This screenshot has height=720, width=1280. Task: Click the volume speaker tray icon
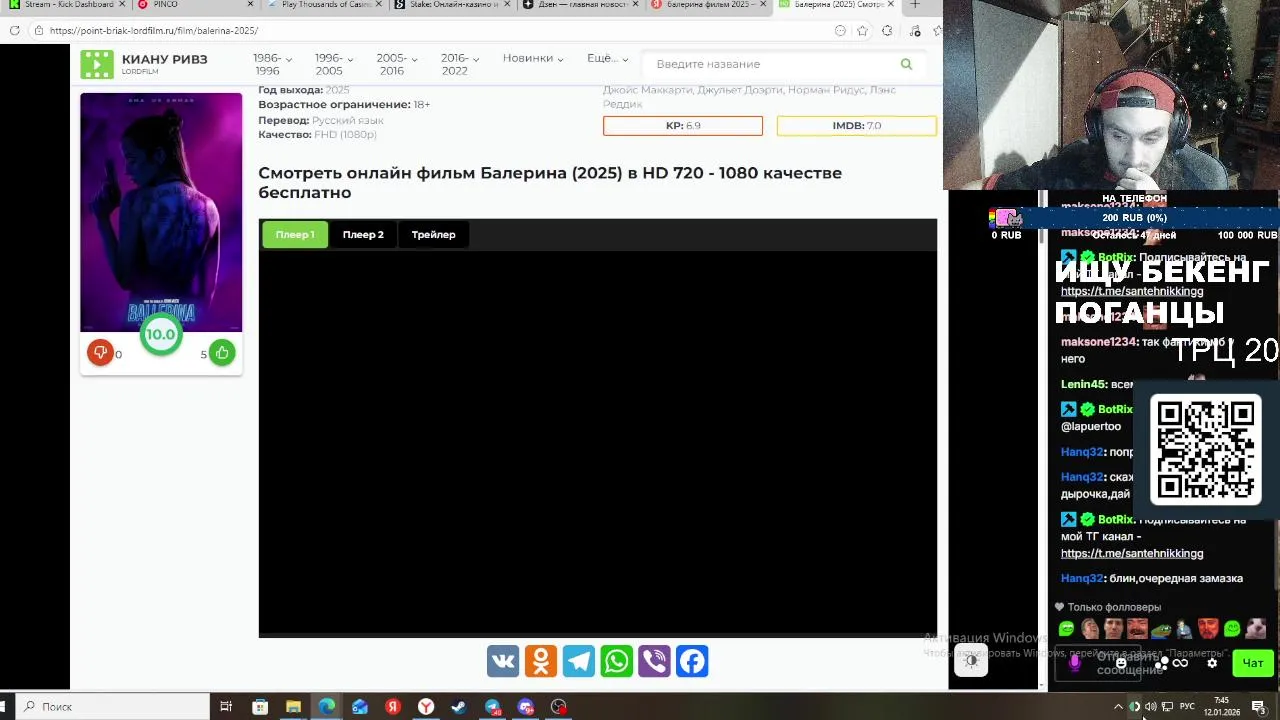click(1151, 707)
